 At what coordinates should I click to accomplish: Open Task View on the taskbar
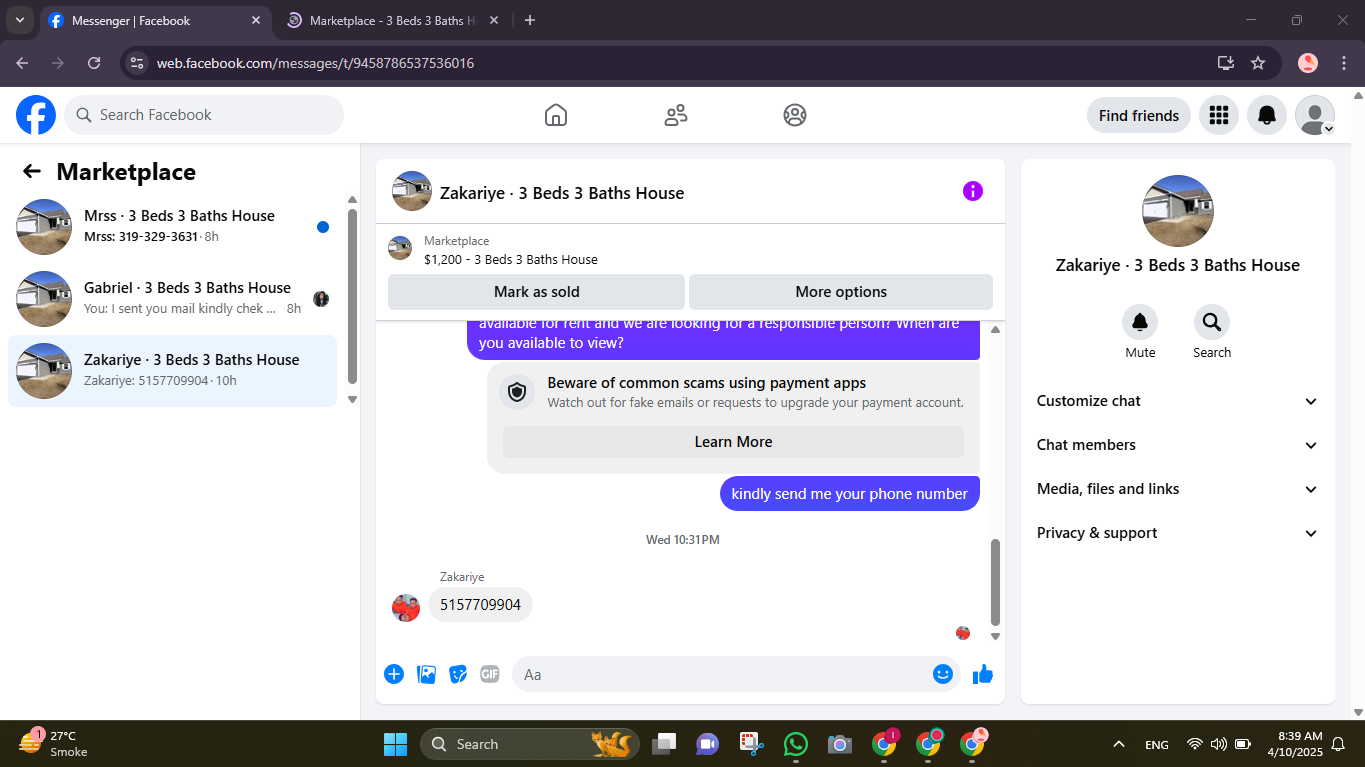(664, 744)
